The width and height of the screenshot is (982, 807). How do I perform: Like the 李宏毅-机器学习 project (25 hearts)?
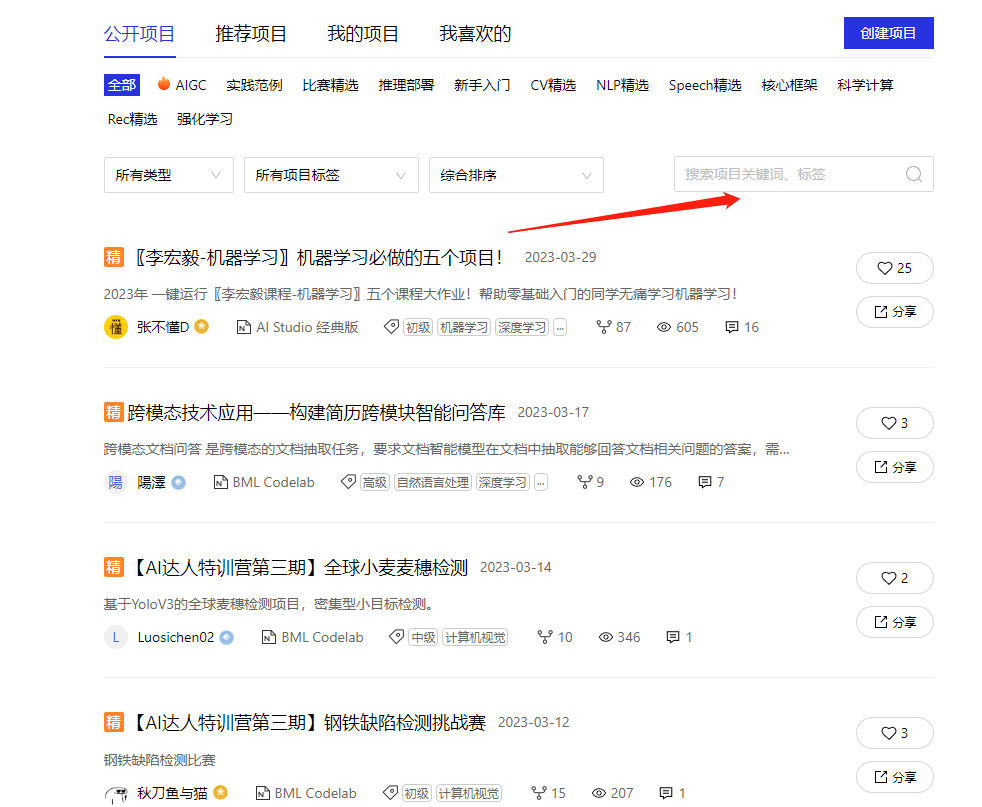pos(894,268)
